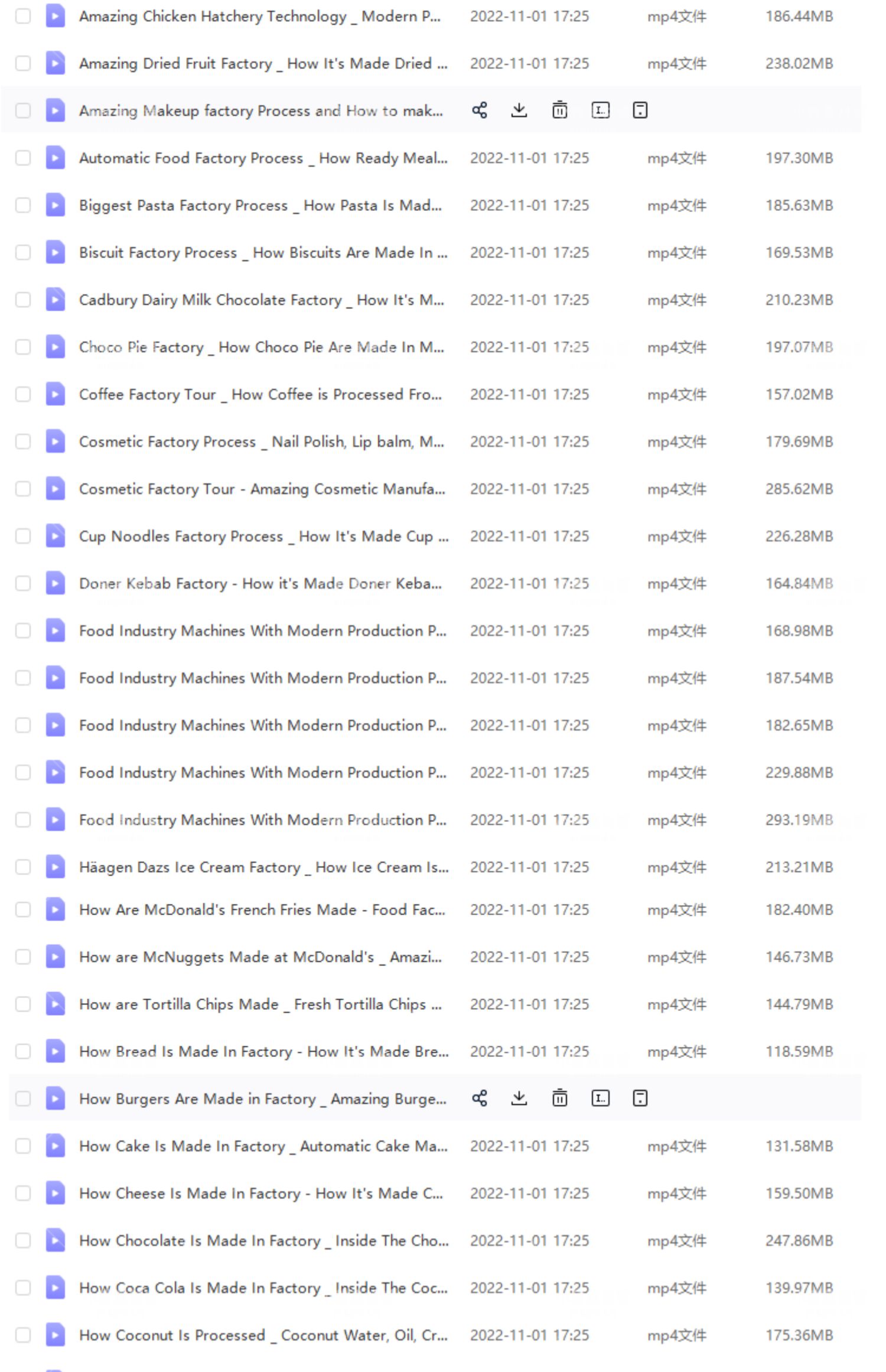
Task: Select checkbox for Cosmetic Factory Tour
Action: point(23,489)
